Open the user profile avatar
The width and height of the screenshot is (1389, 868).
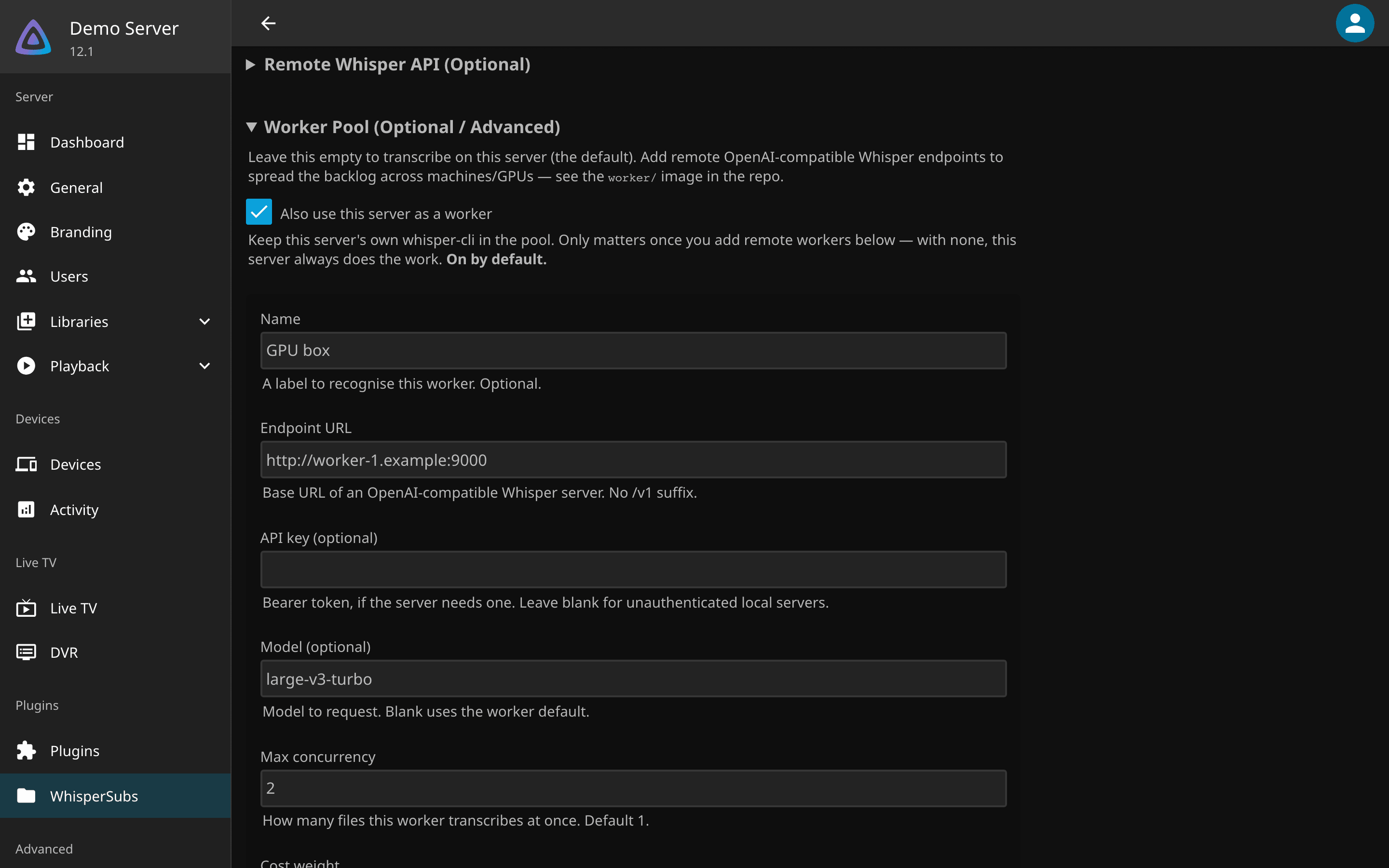(x=1355, y=23)
